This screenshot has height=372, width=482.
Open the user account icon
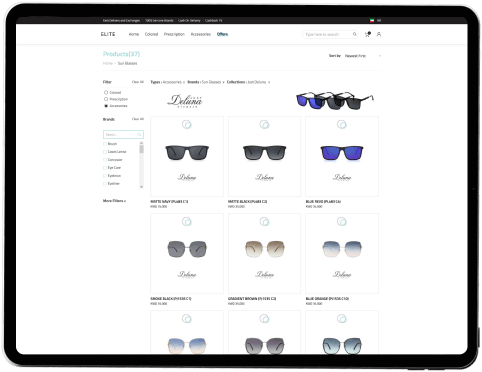click(x=379, y=34)
